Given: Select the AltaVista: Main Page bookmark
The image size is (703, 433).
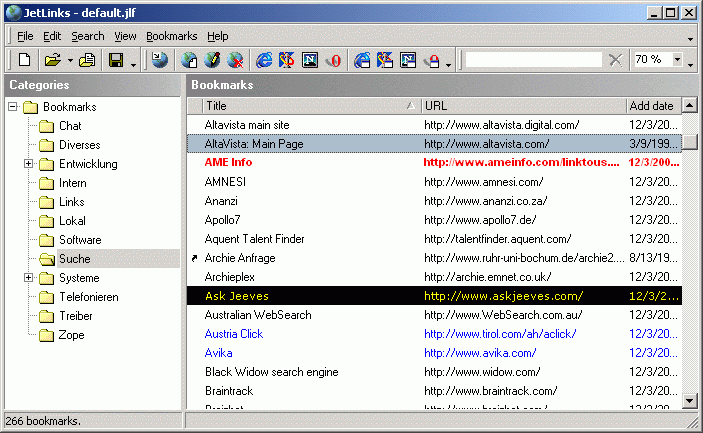Looking at the screenshot, I should pyautogui.click(x=434, y=143).
